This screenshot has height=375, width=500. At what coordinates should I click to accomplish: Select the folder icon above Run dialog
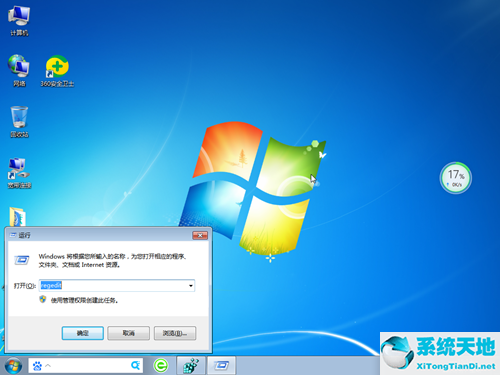[18, 216]
